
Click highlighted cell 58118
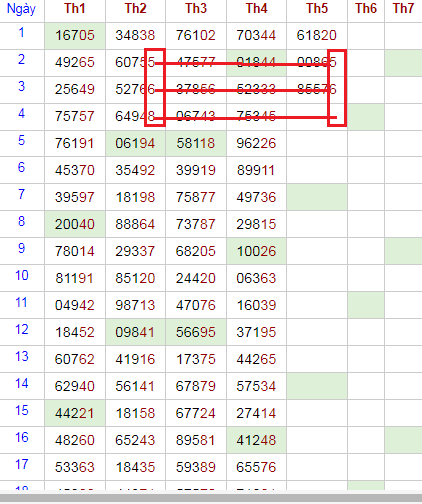click(x=196, y=144)
